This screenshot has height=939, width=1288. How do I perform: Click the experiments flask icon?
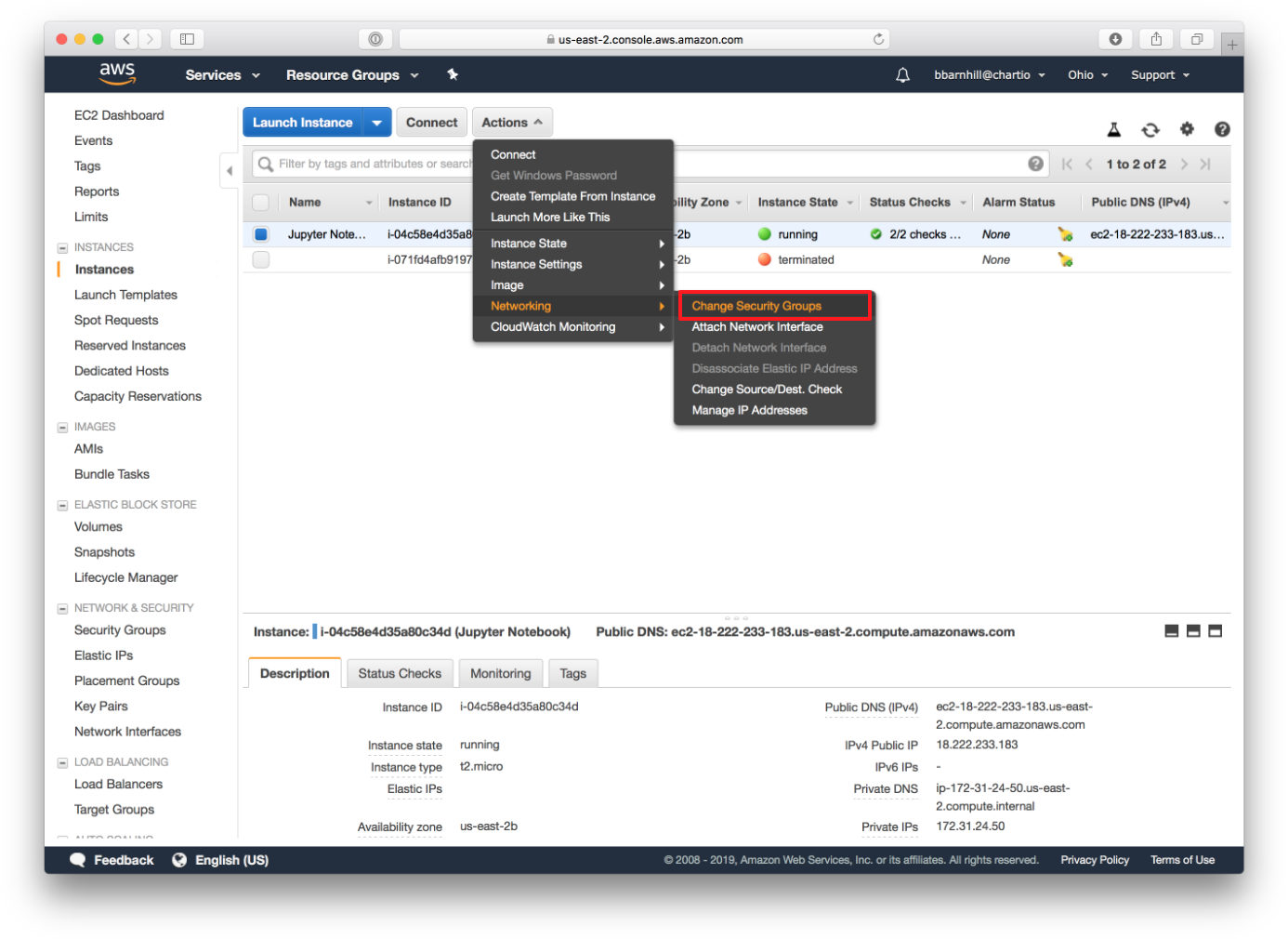(x=1114, y=129)
